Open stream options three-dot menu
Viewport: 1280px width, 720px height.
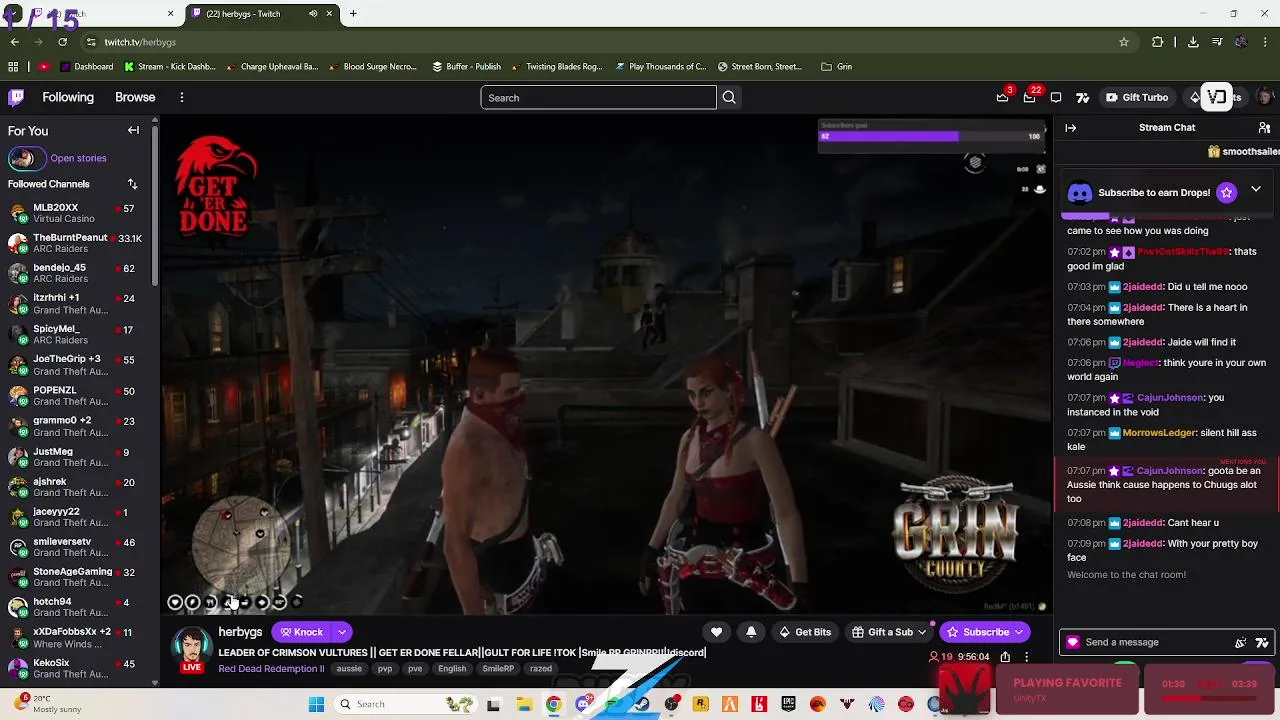tap(1026, 657)
